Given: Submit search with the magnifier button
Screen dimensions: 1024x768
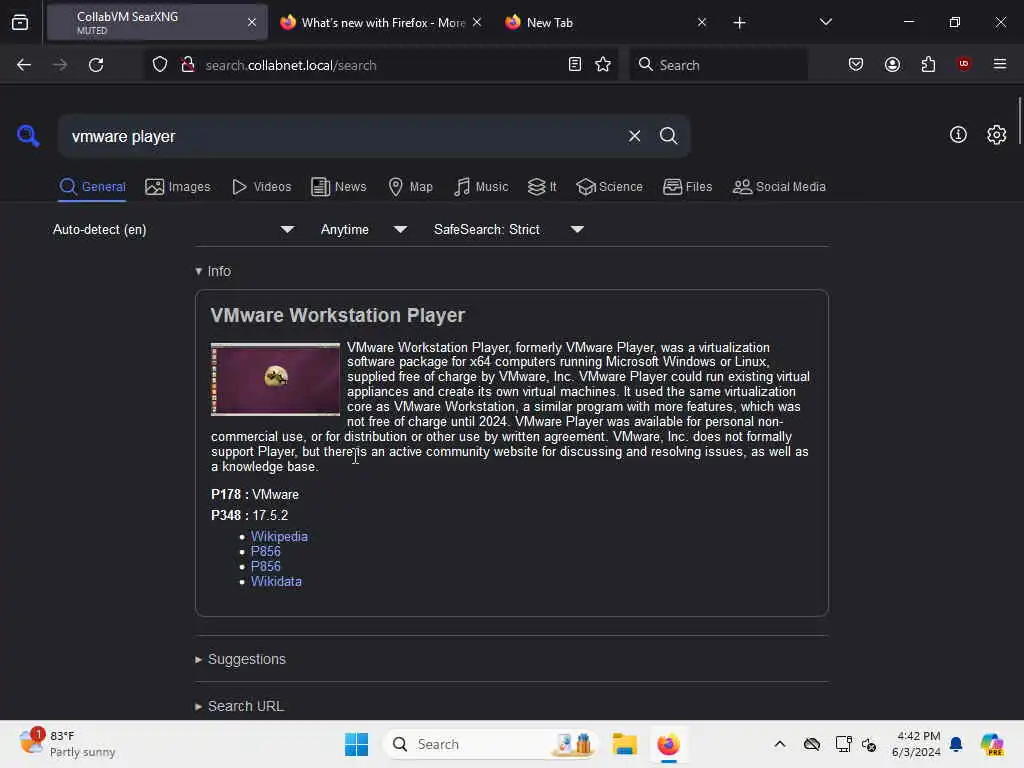Looking at the screenshot, I should pyautogui.click(x=668, y=136).
